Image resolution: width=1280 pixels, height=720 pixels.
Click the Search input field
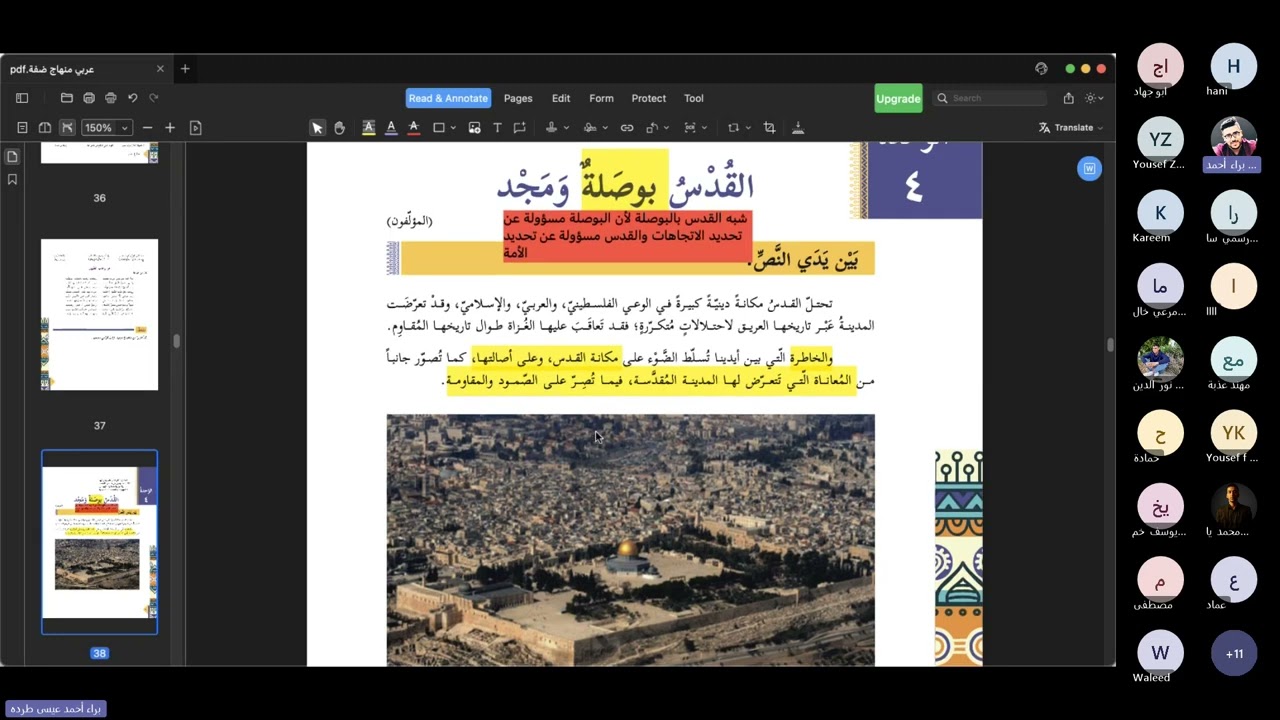(990, 98)
